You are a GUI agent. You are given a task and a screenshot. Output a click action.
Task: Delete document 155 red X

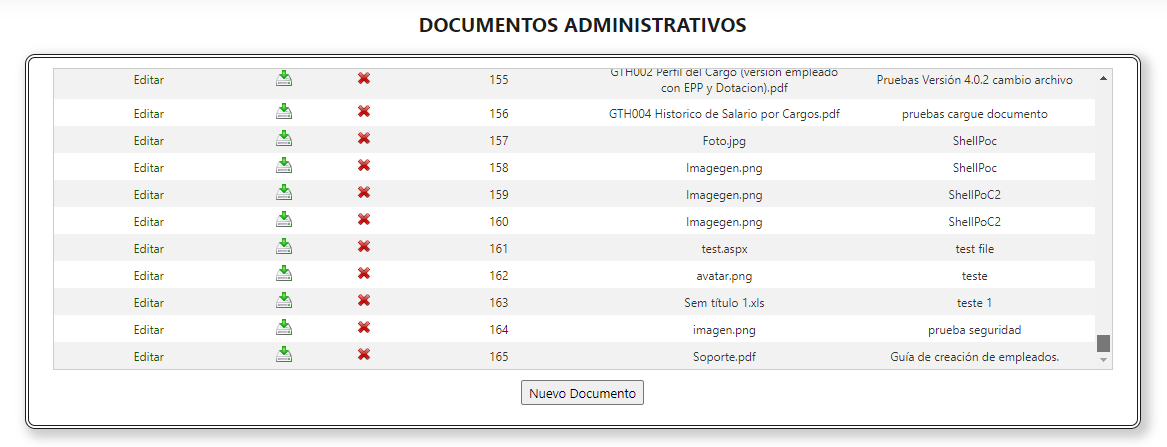(364, 78)
